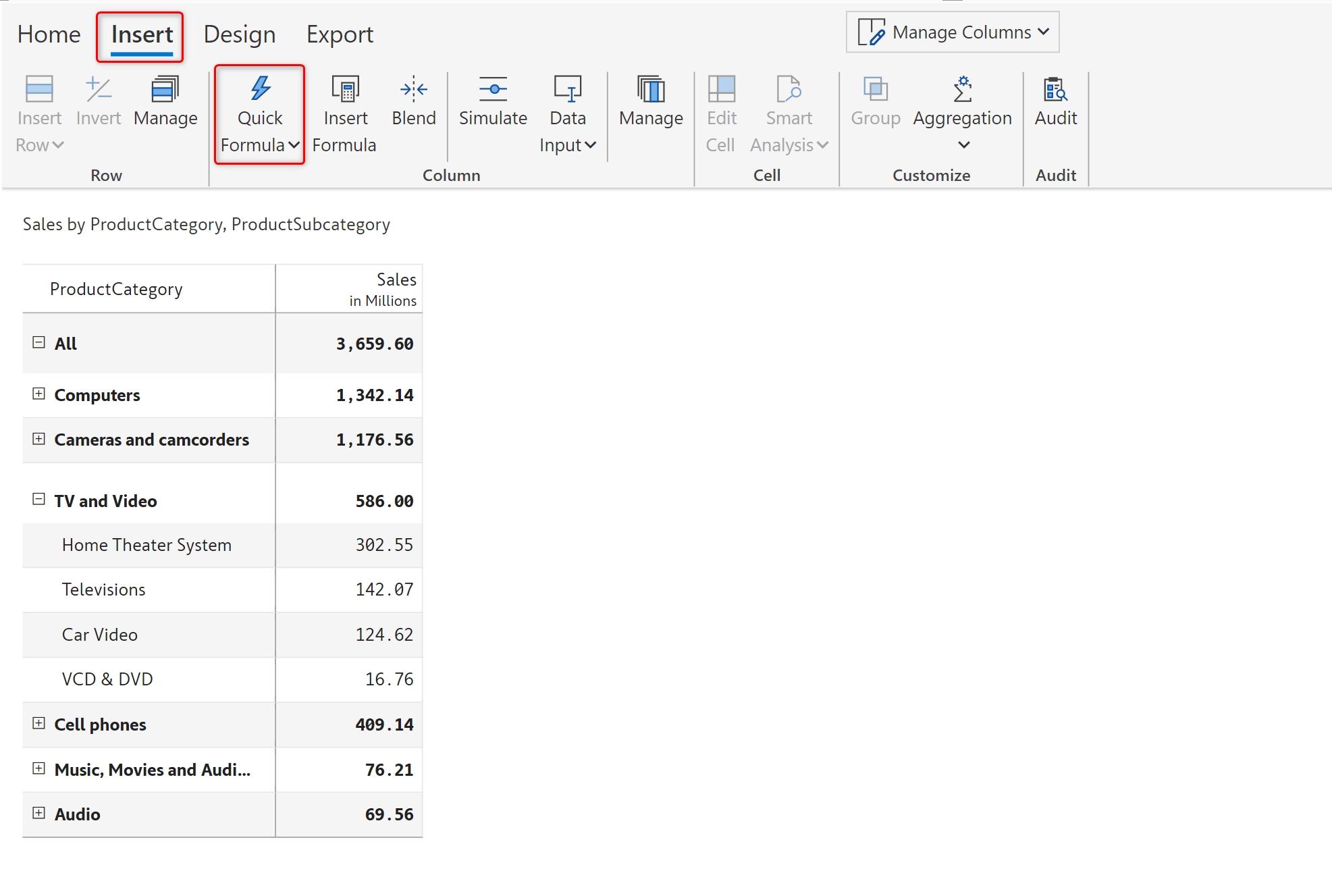
Task: Click the Manage columns icon in Column group
Action: [651, 89]
